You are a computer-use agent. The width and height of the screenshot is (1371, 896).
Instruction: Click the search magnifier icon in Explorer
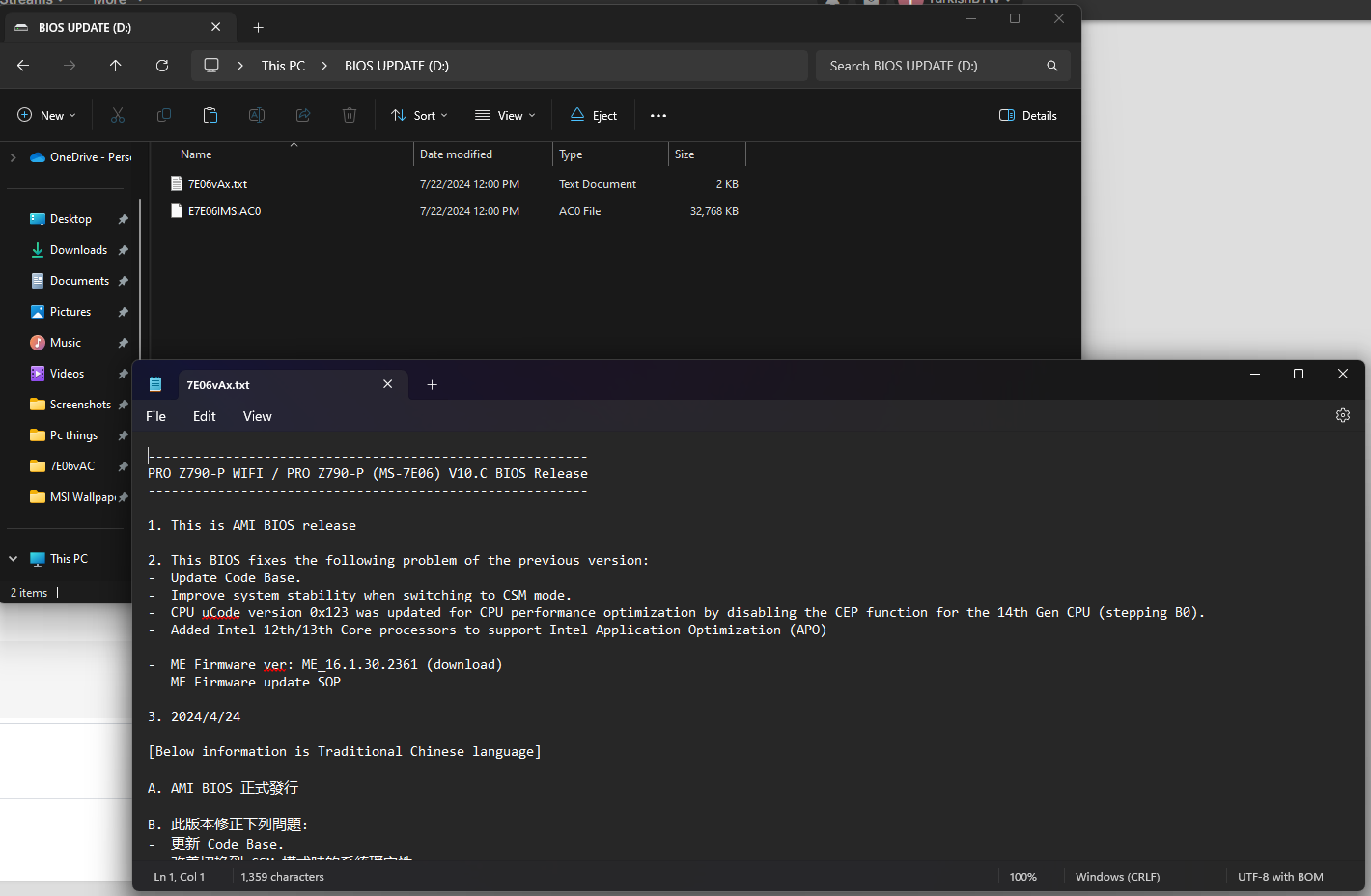pos(1052,66)
